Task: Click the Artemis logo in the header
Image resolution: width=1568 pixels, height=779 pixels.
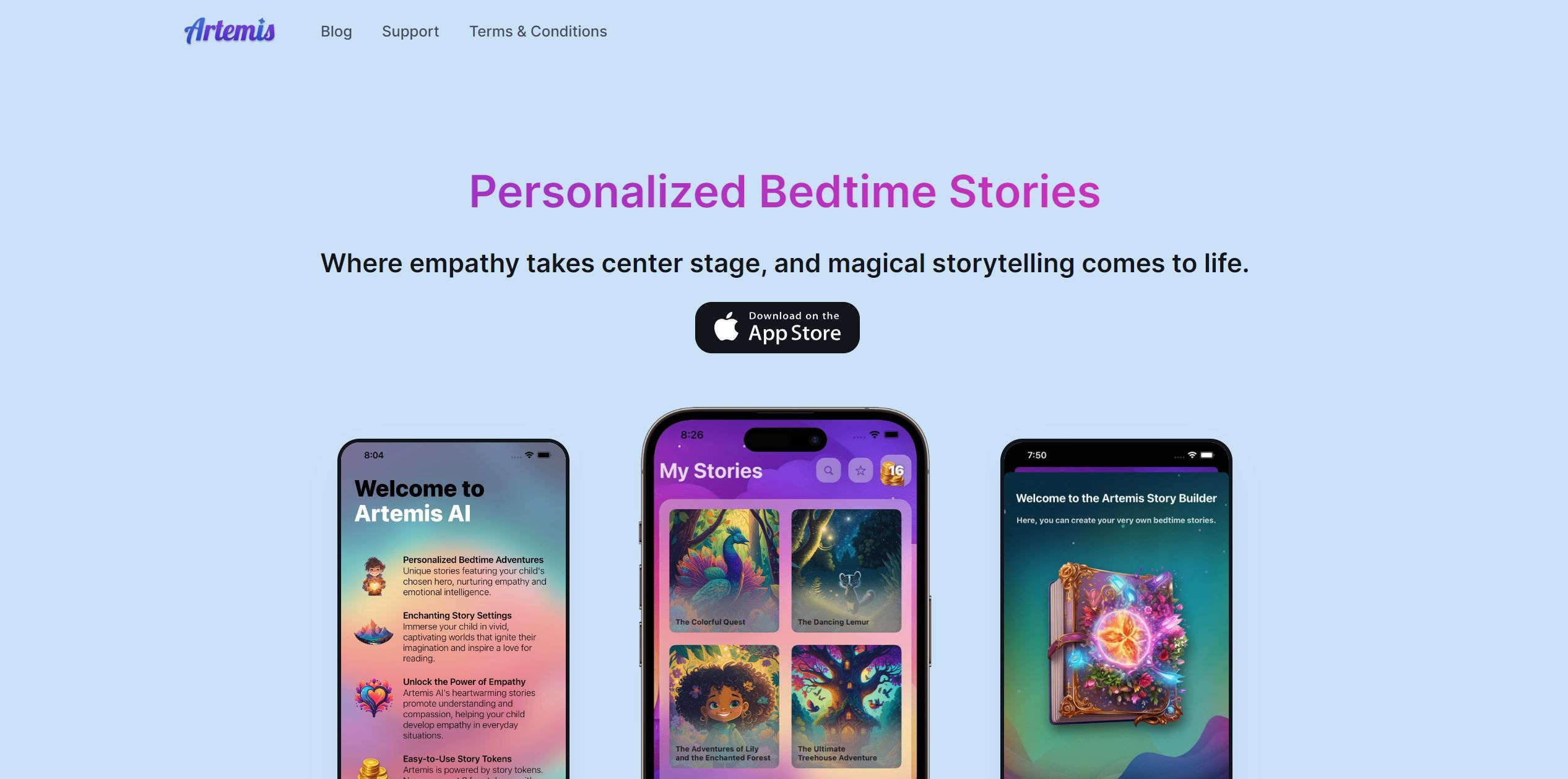Action: pyautogui.click(x=229, y=30)
